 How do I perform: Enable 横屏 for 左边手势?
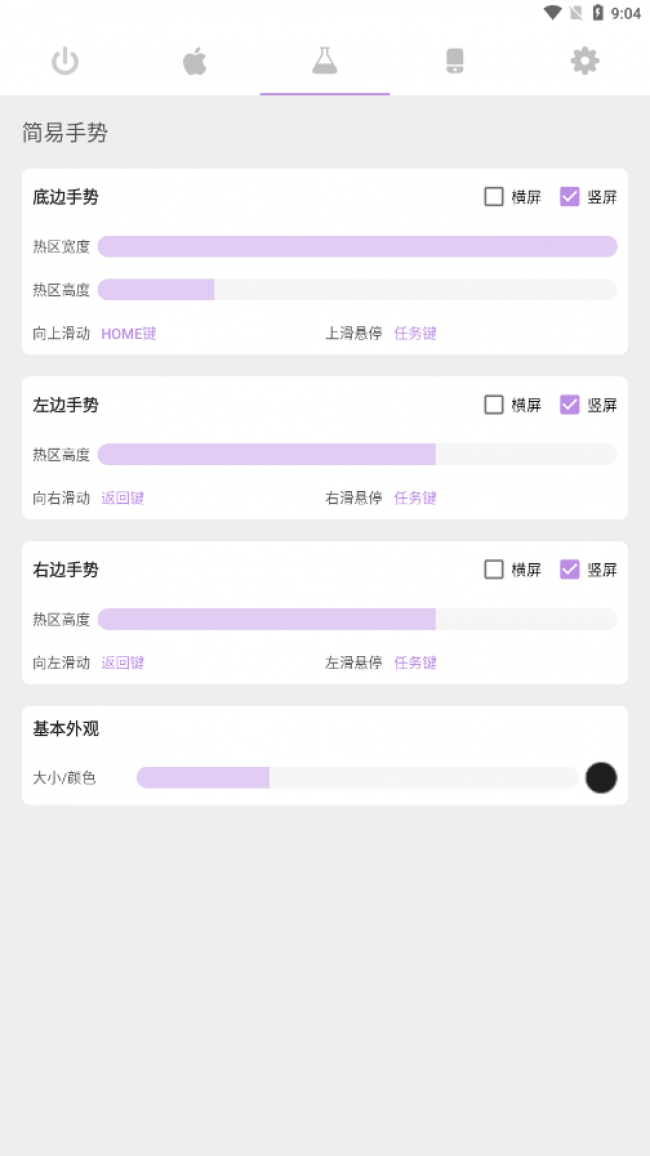[x=494, y=405]
